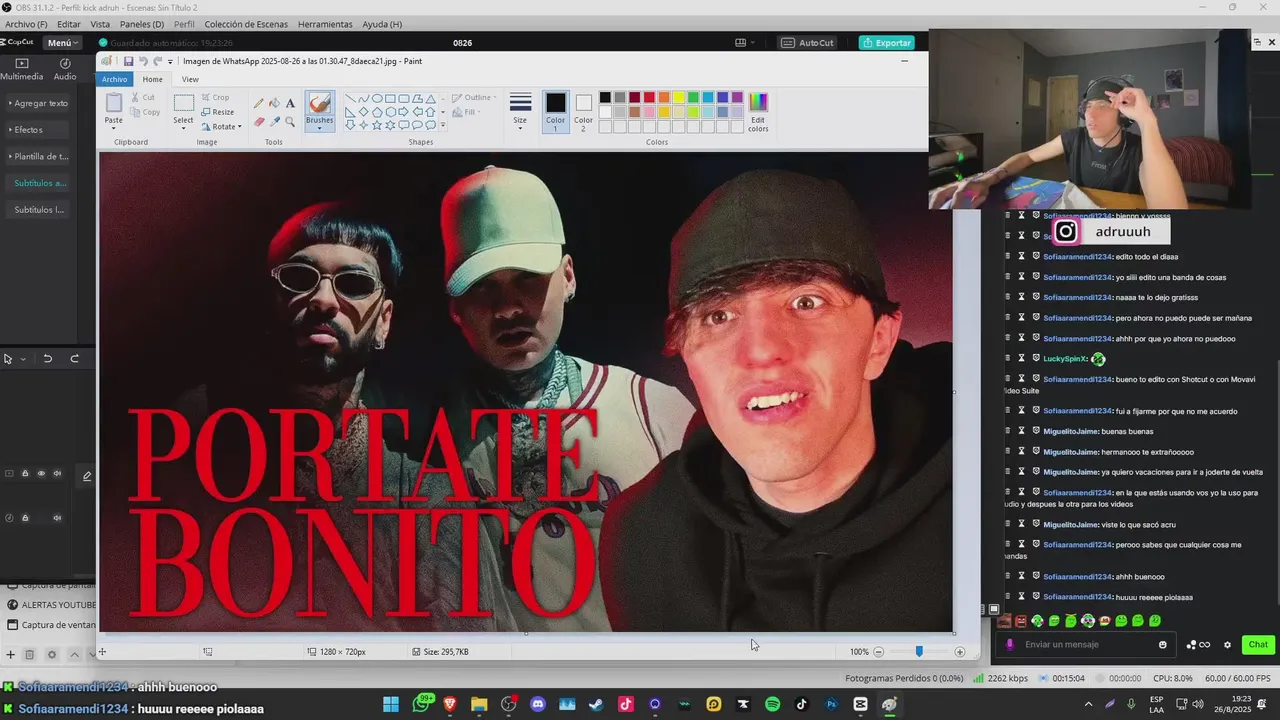Open emoji picker in chat message box
1280x720 pixels.
coord(1162,645)
